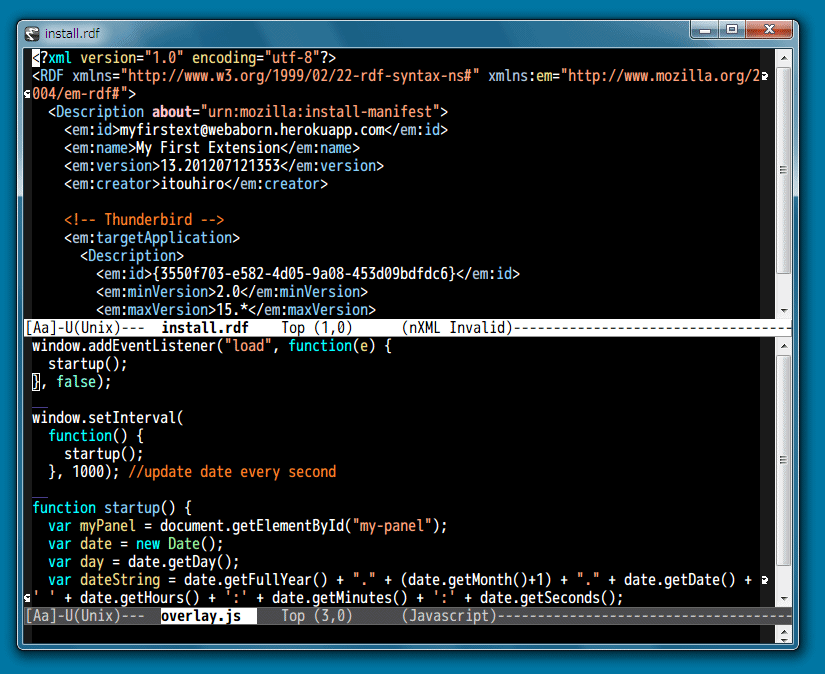Click the (Javascript) mode indicator
825x674 pixels.
pos(449,616)
